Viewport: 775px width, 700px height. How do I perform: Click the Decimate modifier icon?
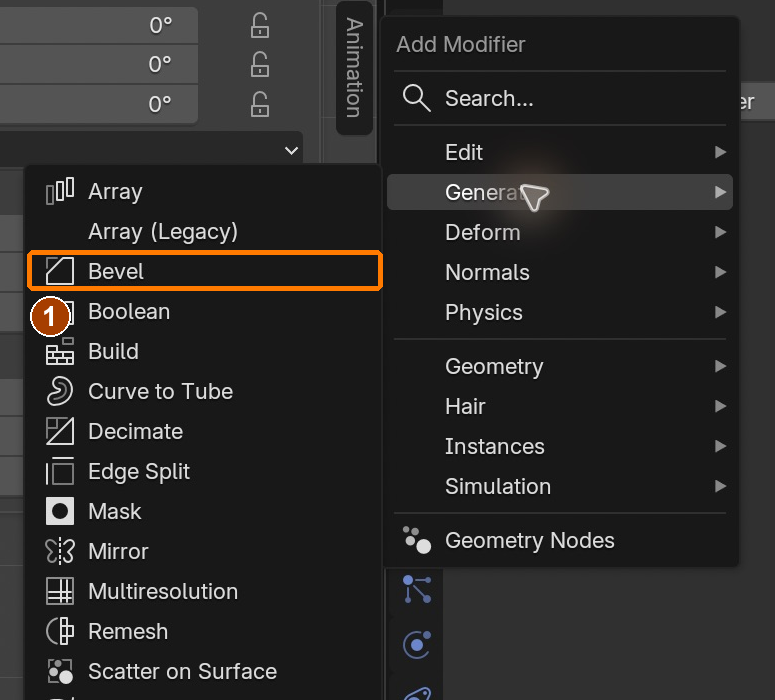point(60,431)
